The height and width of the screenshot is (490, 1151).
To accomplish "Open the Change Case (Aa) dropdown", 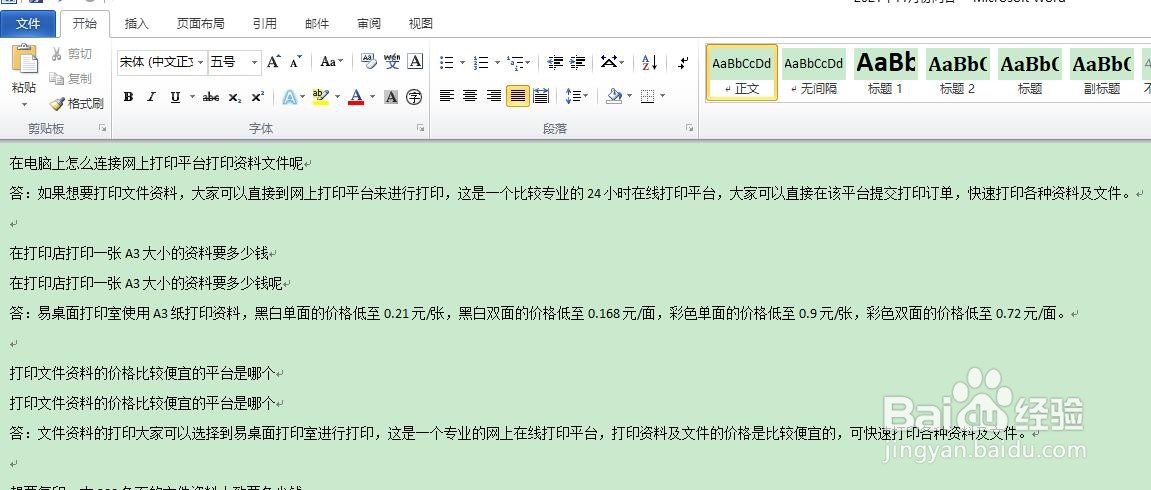I will coord(332,62).
